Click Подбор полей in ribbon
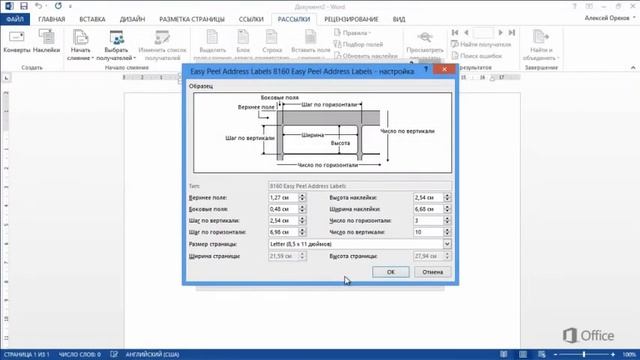This screenshot has height=360, width=640. pyautogui.click(x=358, y=44)
